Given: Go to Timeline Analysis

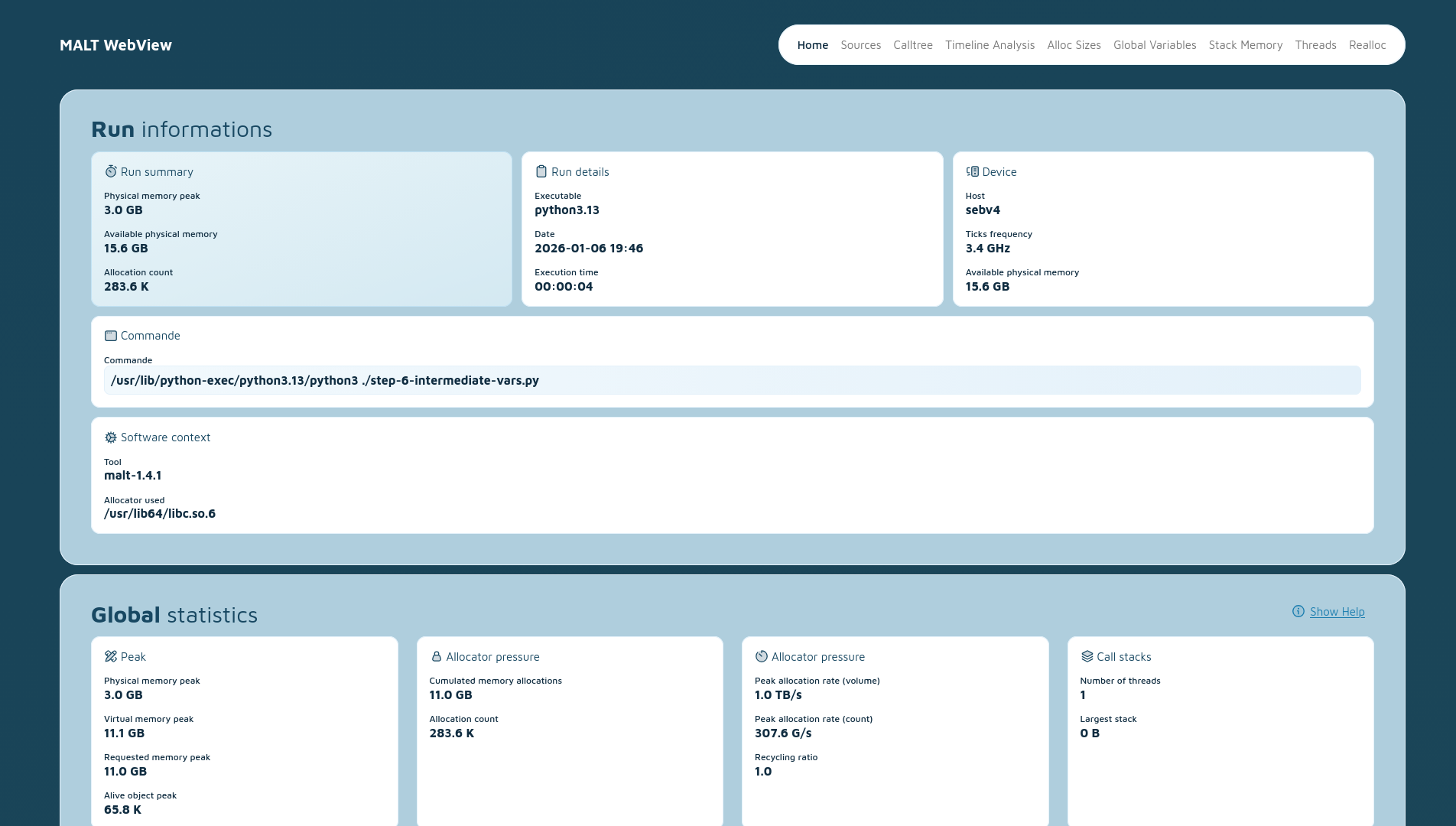Looking at the screenshot, I should coord(990,45).
